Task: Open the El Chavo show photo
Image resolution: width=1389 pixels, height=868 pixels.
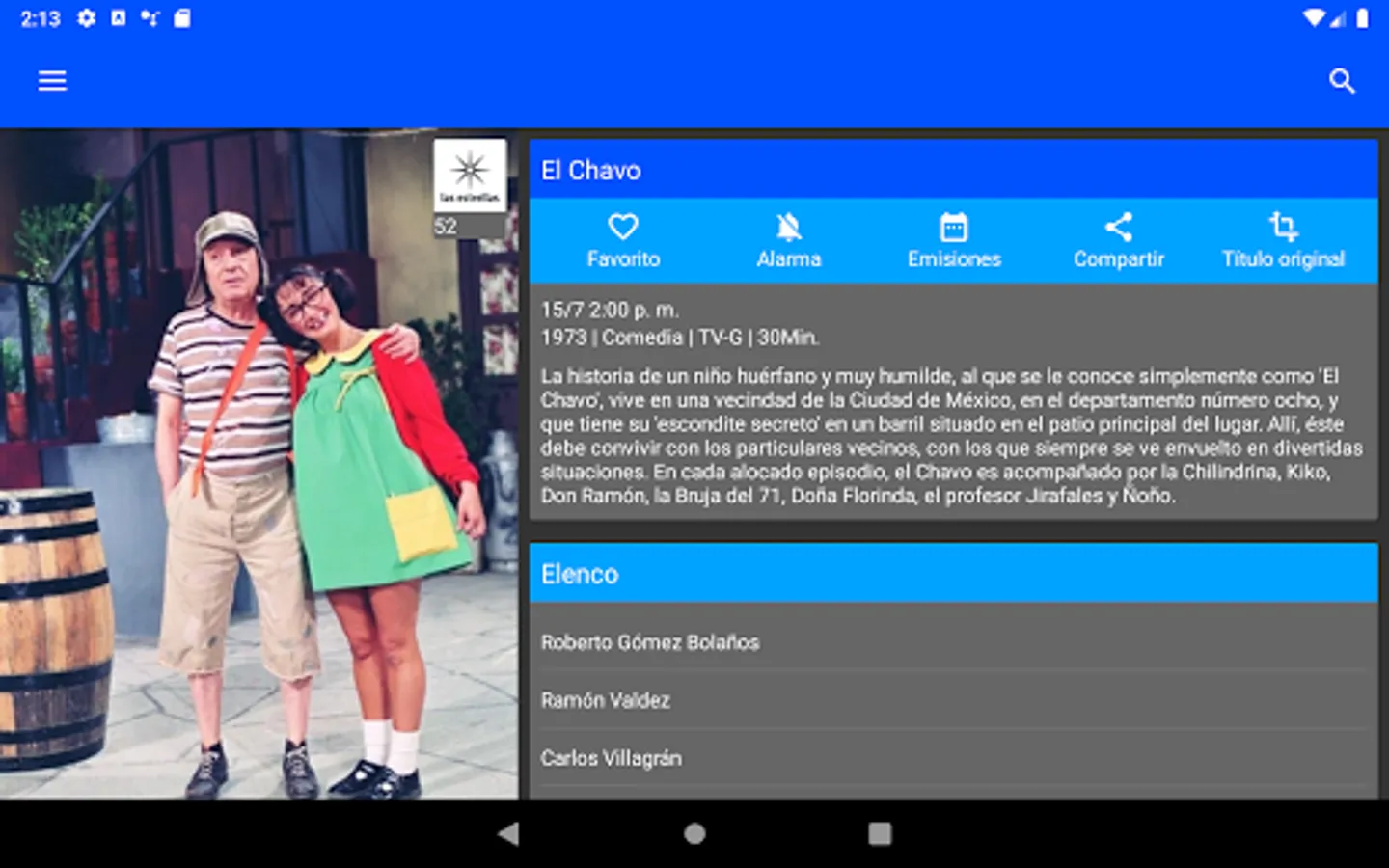Action: (x=259, y=465)
